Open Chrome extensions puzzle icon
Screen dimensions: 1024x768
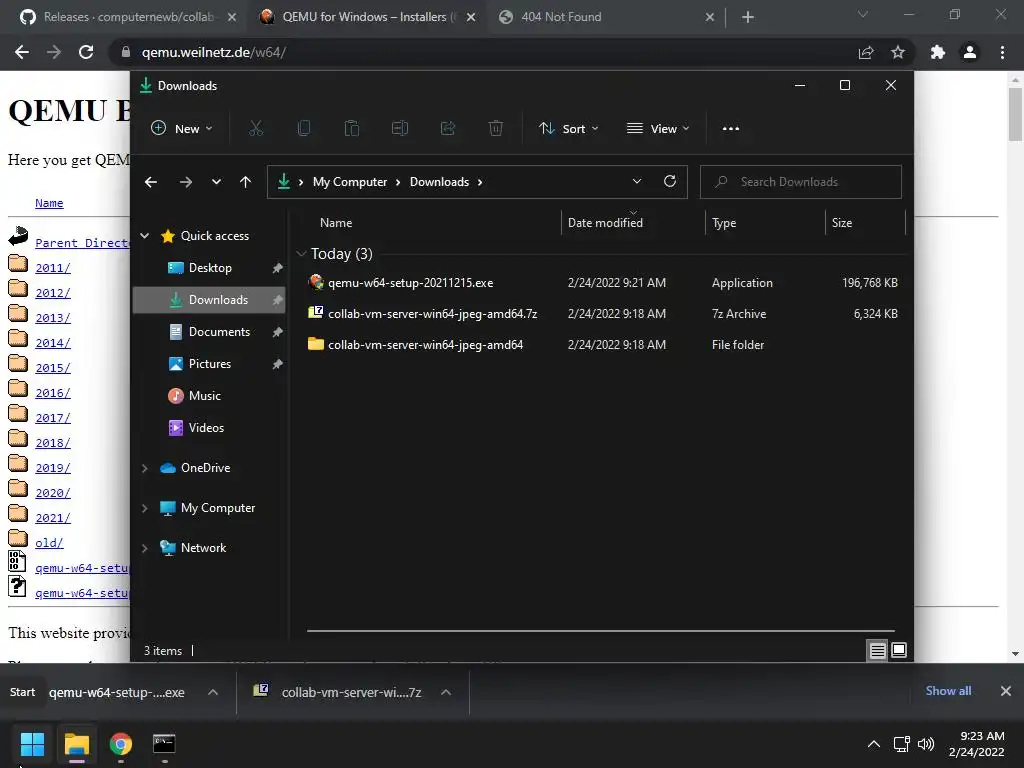click(x=938, y=52)
